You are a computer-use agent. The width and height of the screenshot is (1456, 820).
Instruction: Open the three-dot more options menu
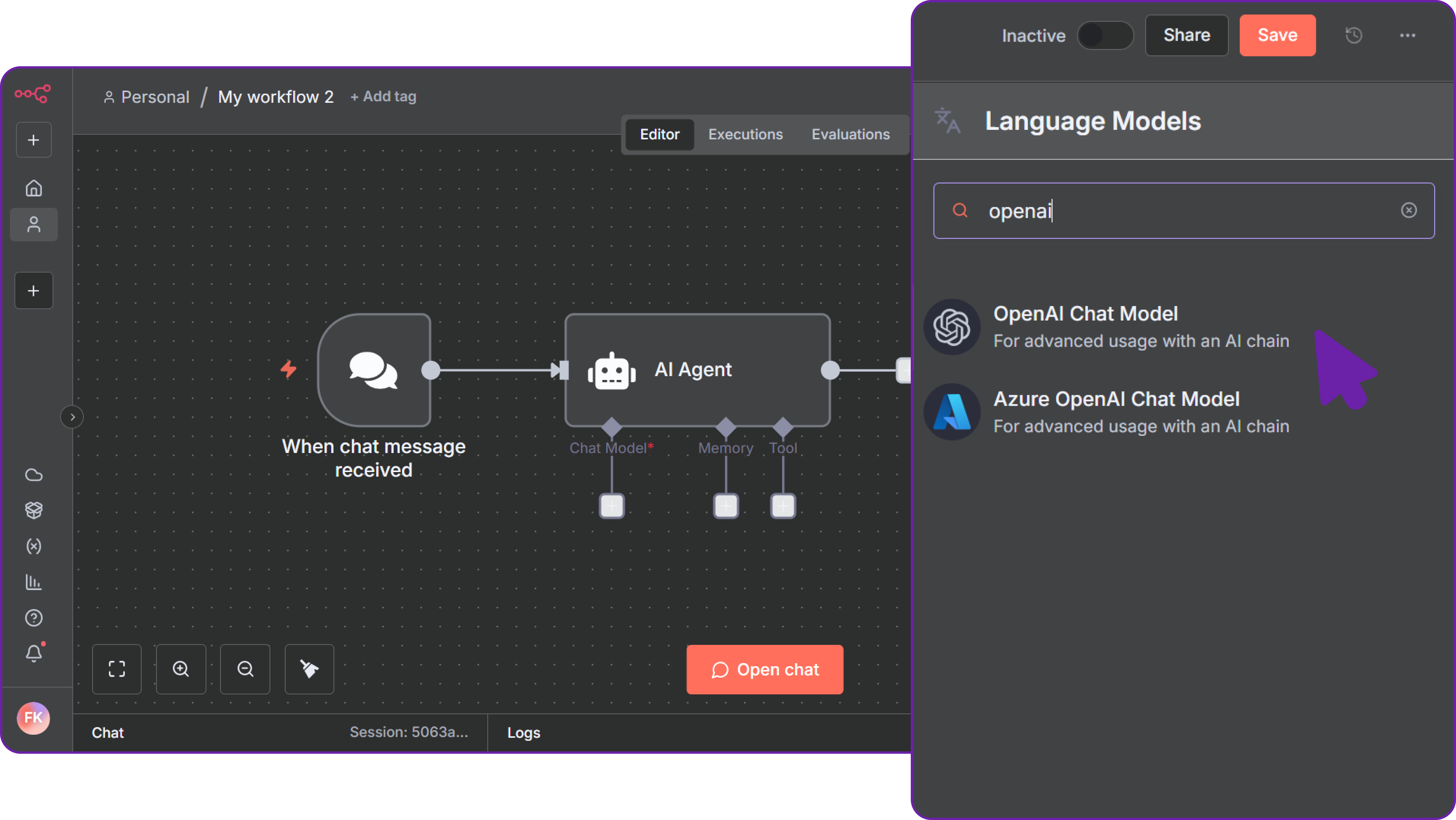click(x=1407, y=36)
